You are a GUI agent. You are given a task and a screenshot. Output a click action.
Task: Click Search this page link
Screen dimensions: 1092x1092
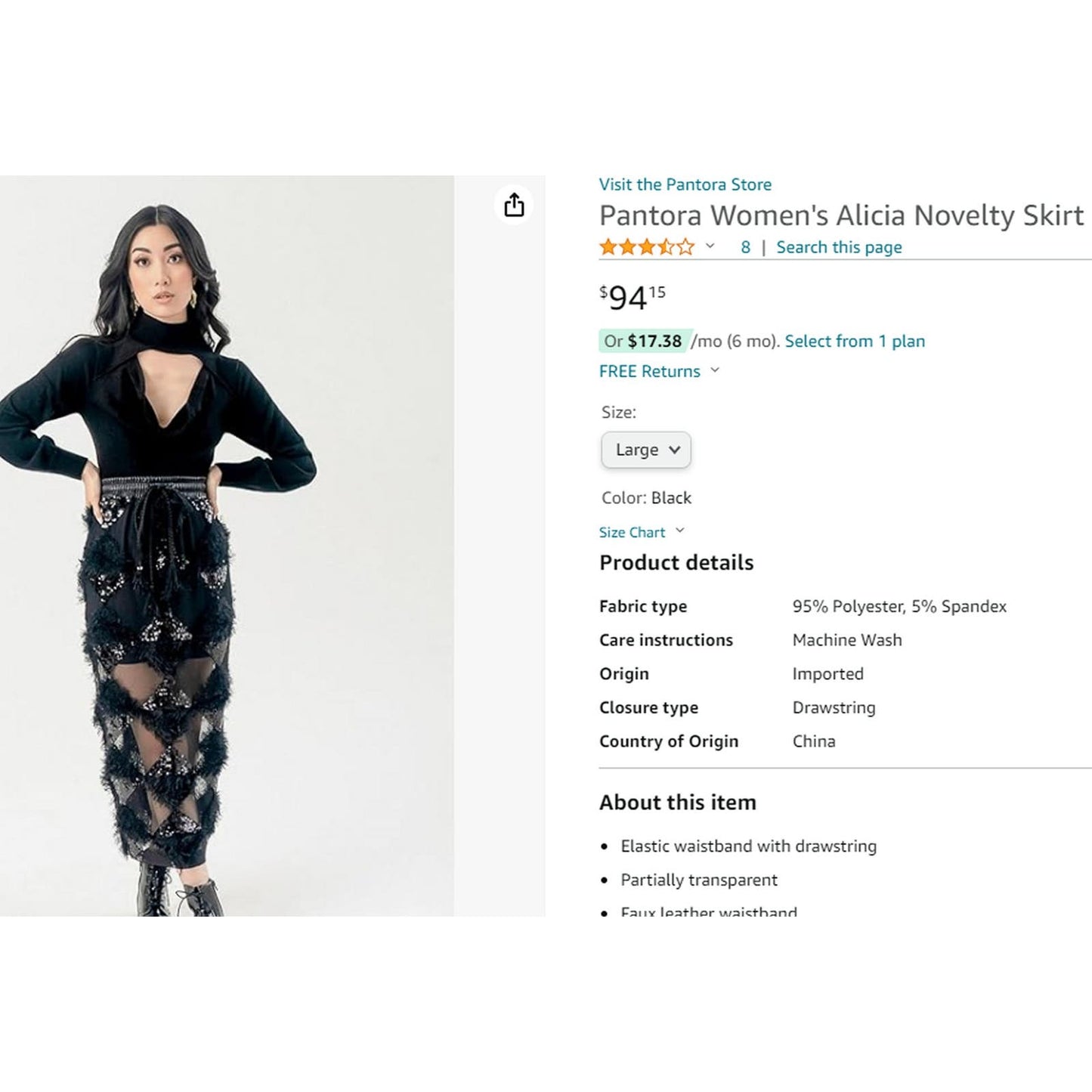pyautogui.click(x=839, y=247)
